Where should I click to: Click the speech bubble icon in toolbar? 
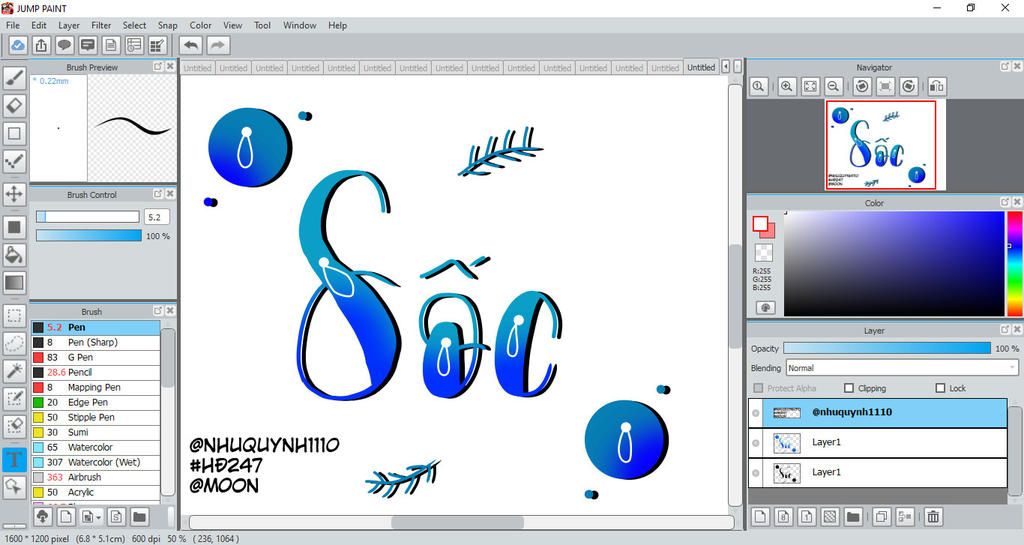[x=64, y=45]
